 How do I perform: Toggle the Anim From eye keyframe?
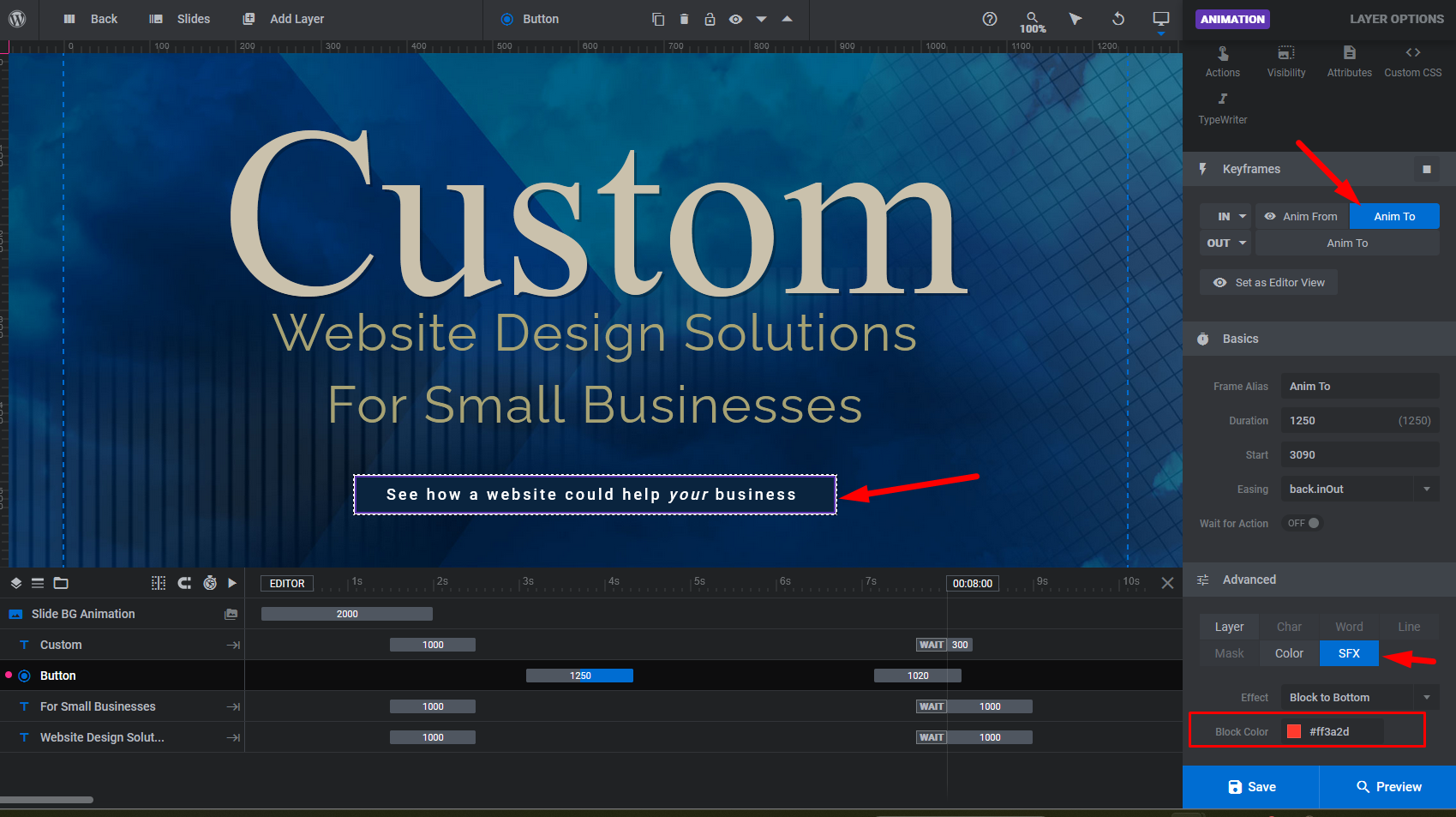click(x=1270, y=217)
